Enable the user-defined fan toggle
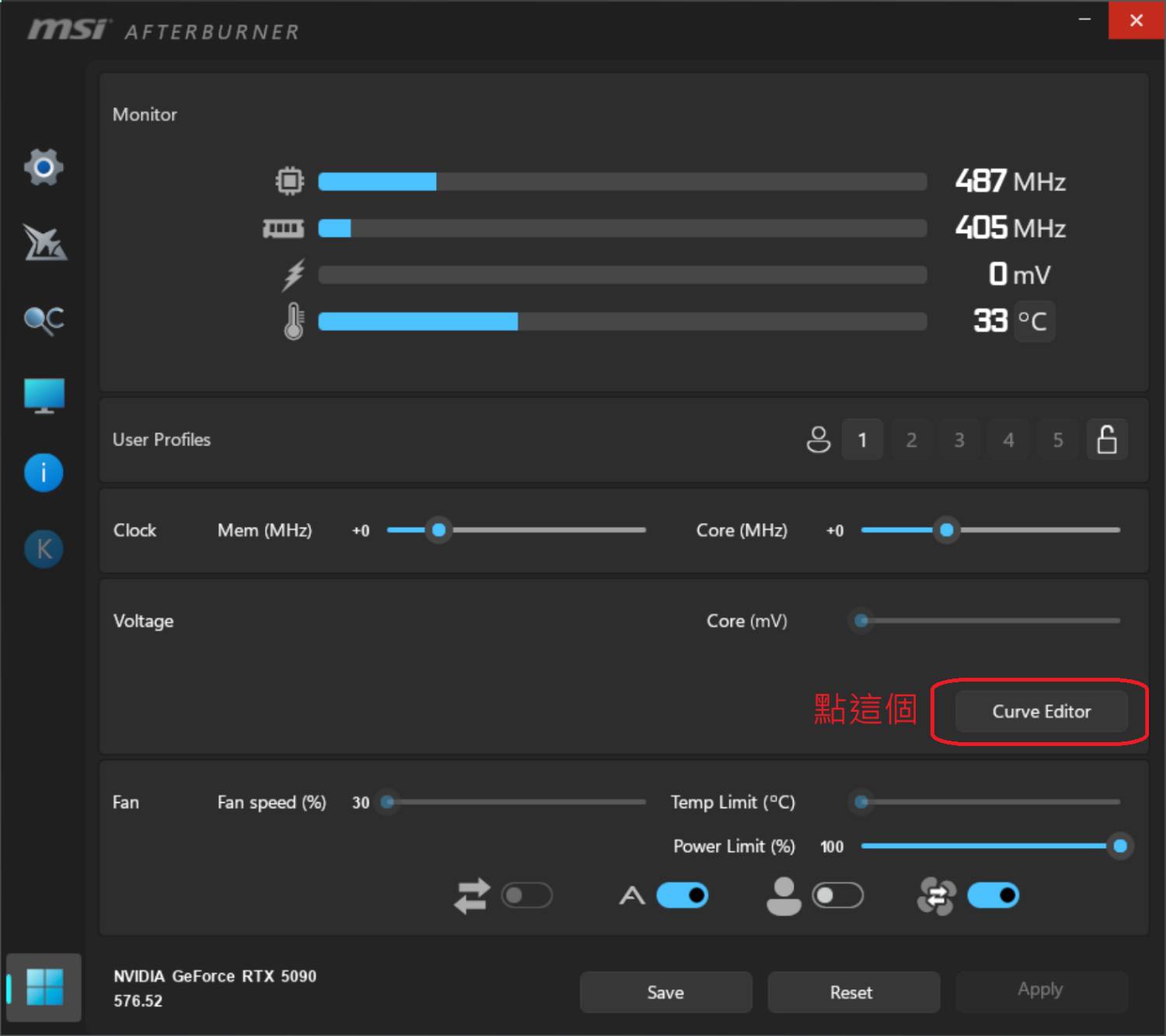The width and height of the screenshot is (1166, 1036). (837, 895)
